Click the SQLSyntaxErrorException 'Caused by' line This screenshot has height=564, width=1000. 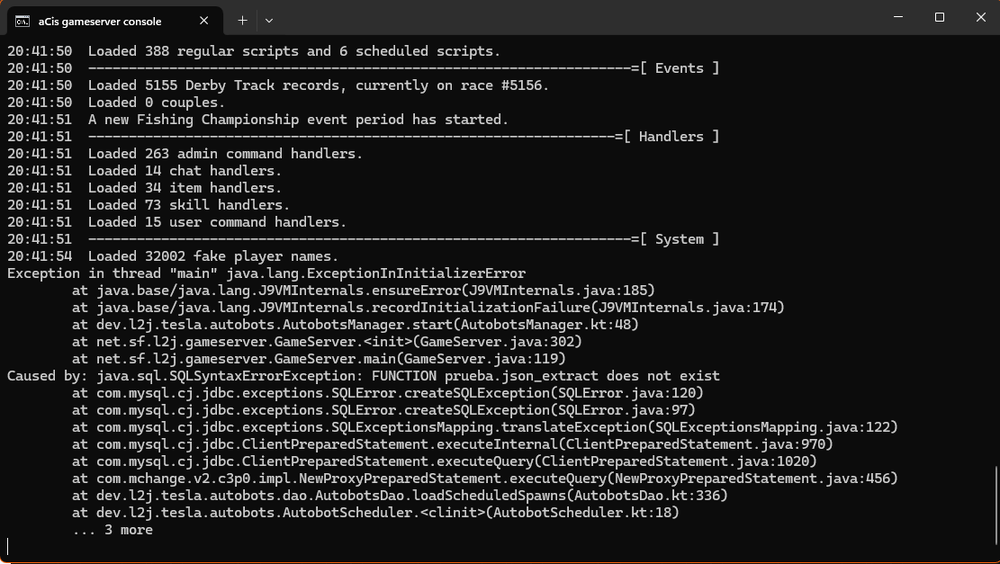(x=363, y=376)
